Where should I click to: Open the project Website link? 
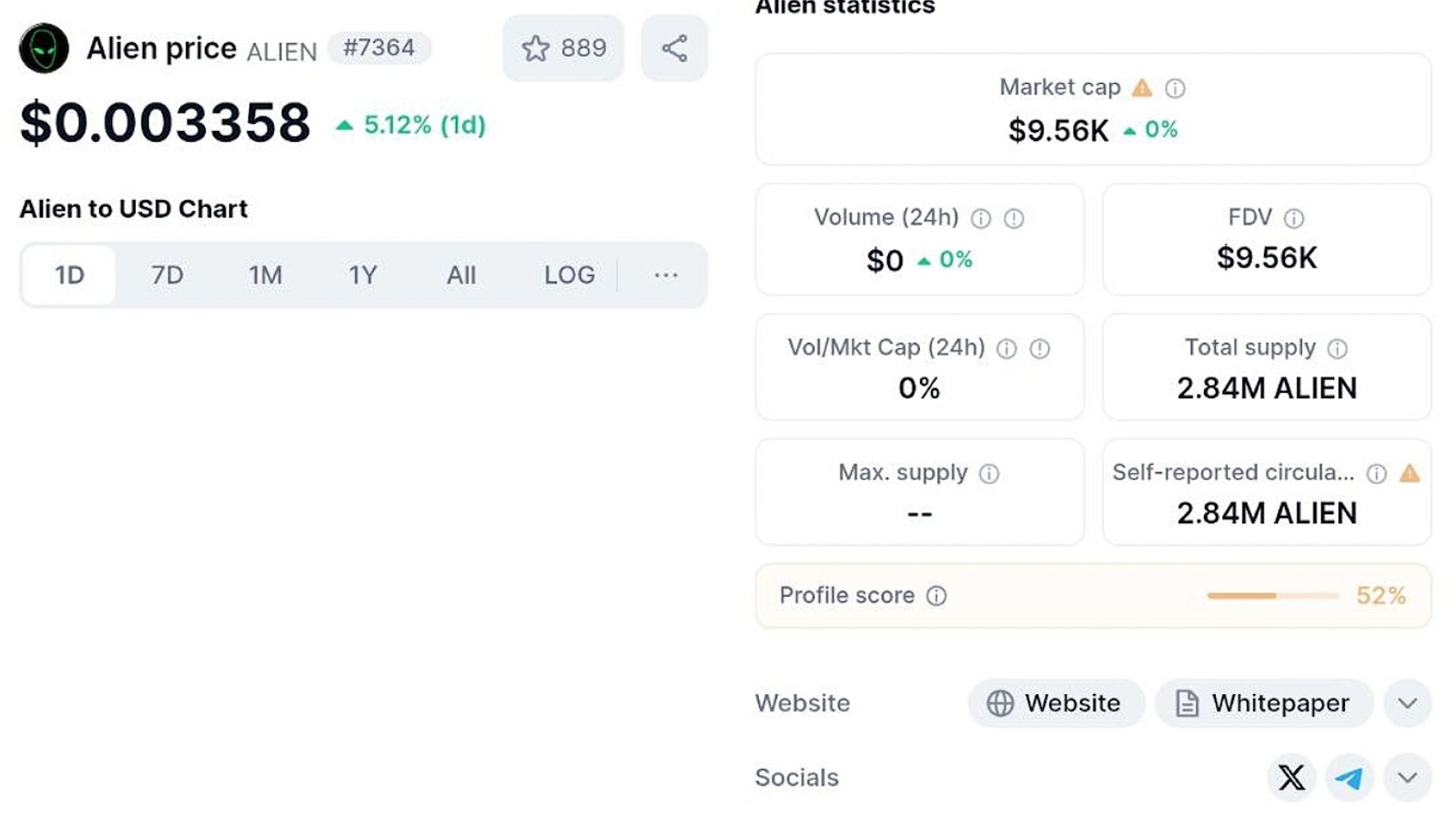1056,703
